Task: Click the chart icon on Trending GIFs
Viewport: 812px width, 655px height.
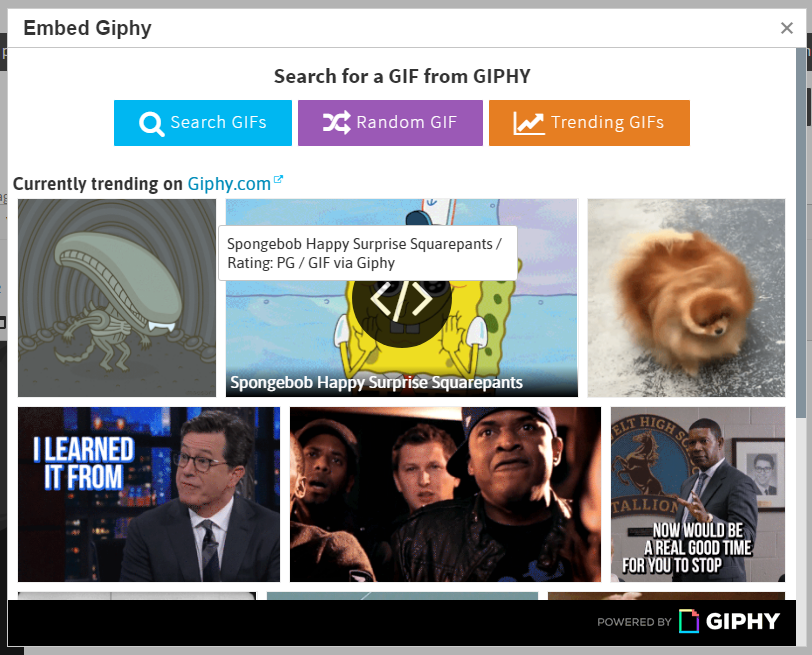Action: click(528, 124)
